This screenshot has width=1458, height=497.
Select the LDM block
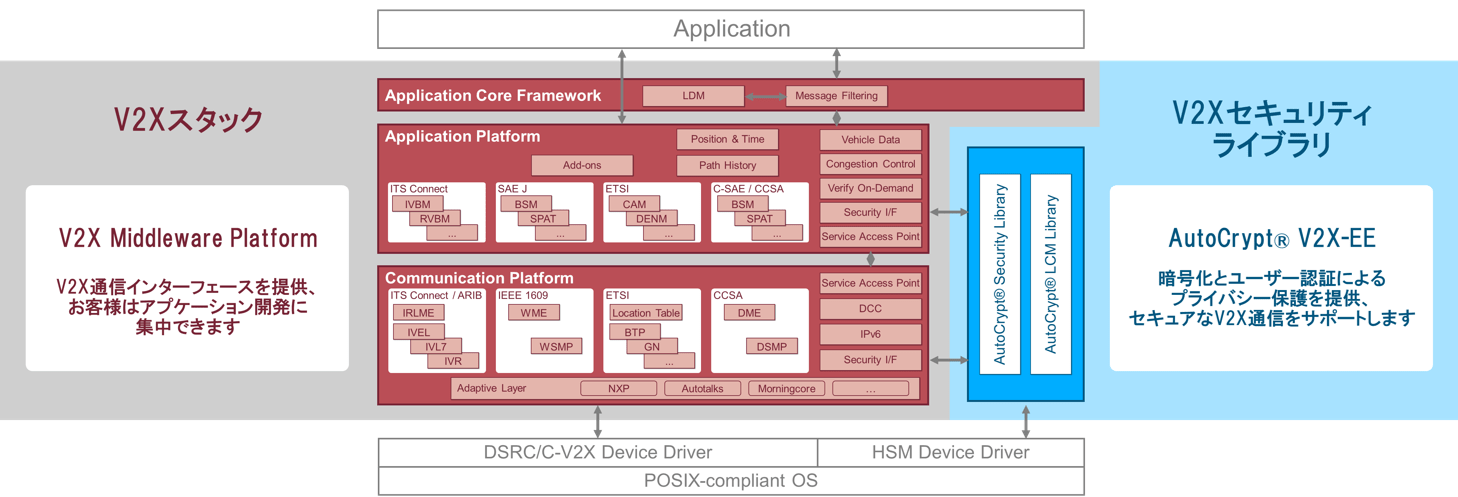click(693, 96)
